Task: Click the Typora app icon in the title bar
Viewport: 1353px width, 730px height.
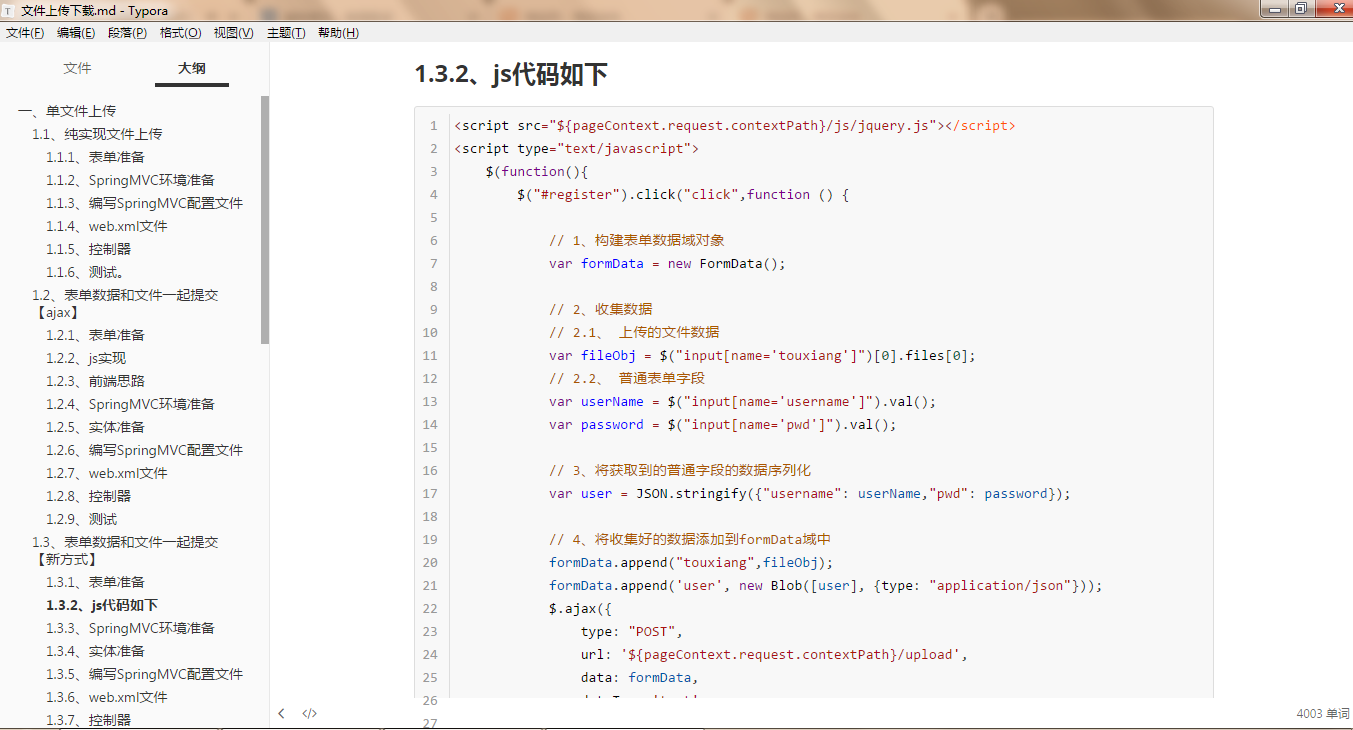Action: (x=9, y=9)
